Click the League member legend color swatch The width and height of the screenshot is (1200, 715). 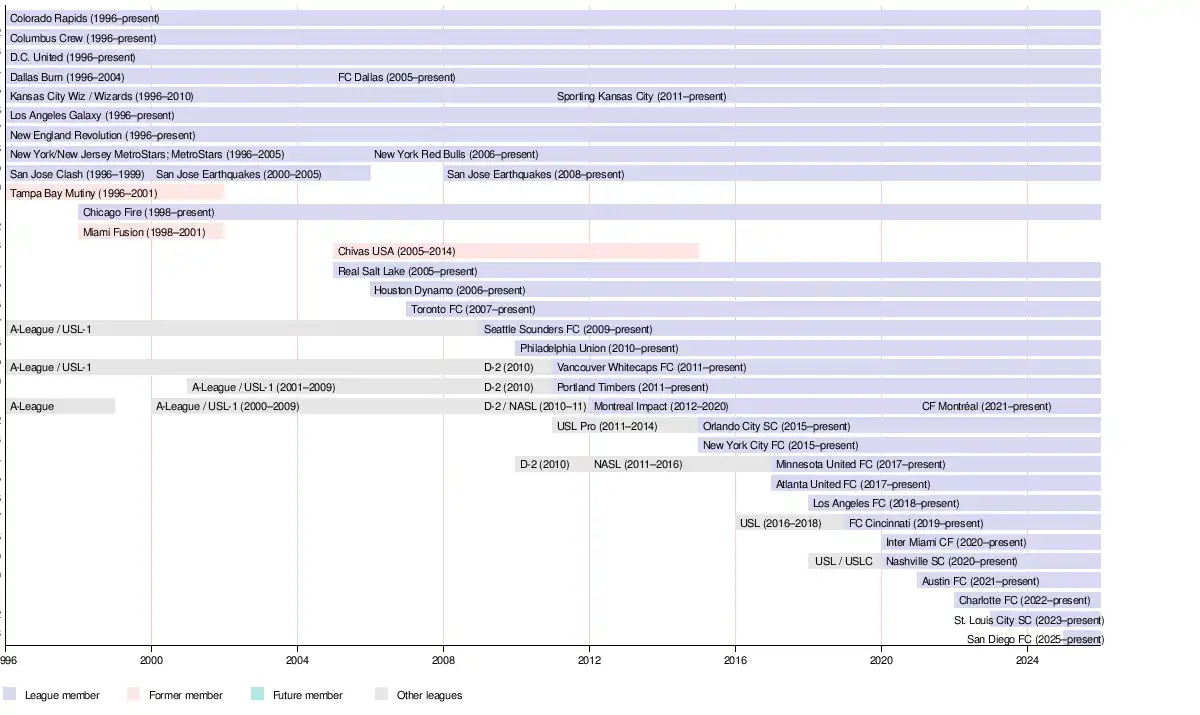[10, 695]
